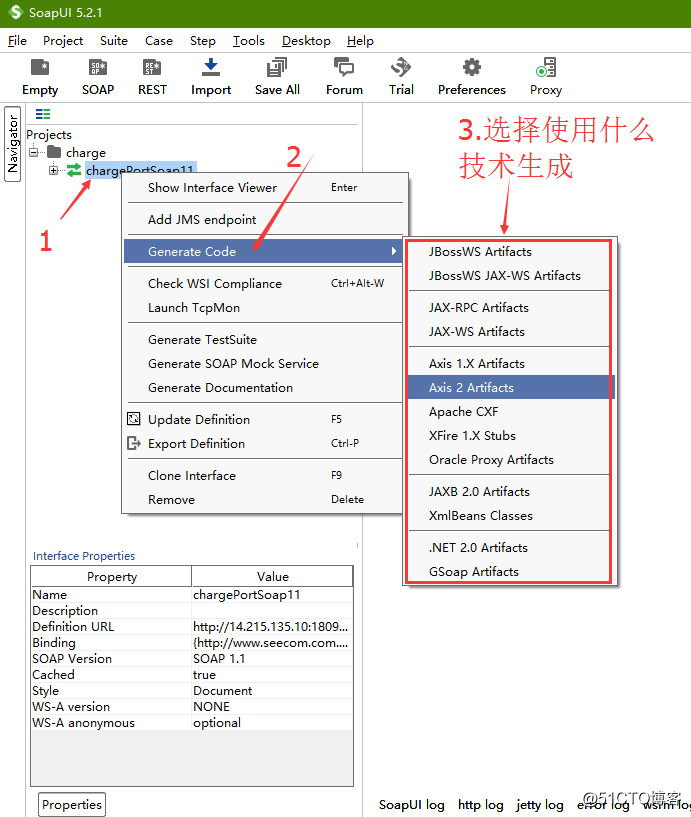This screenshot has height=817, width=691.
Task: Click the Update Definition refresh icon
Action: (x=134, y=419)
